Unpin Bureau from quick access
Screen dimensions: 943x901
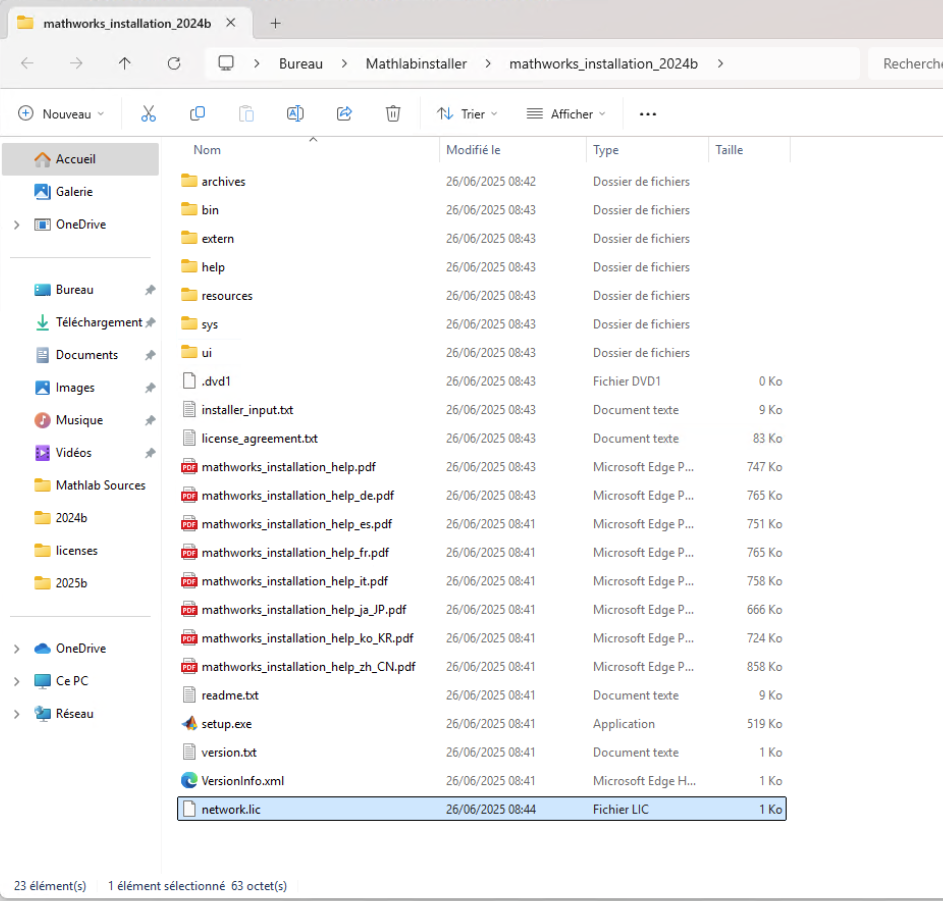tap(150, 290)
